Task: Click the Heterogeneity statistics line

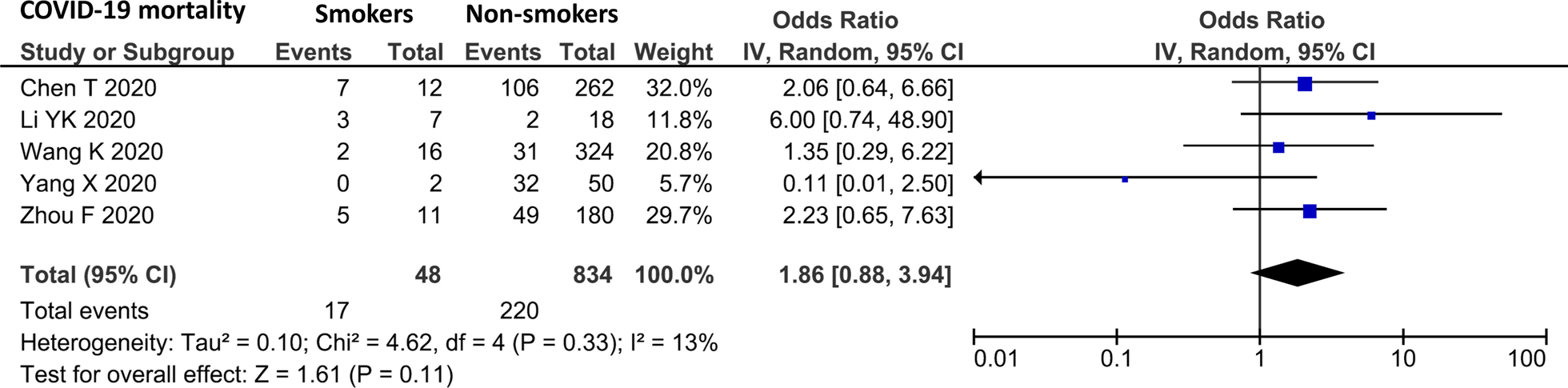Action: point(368,343)
